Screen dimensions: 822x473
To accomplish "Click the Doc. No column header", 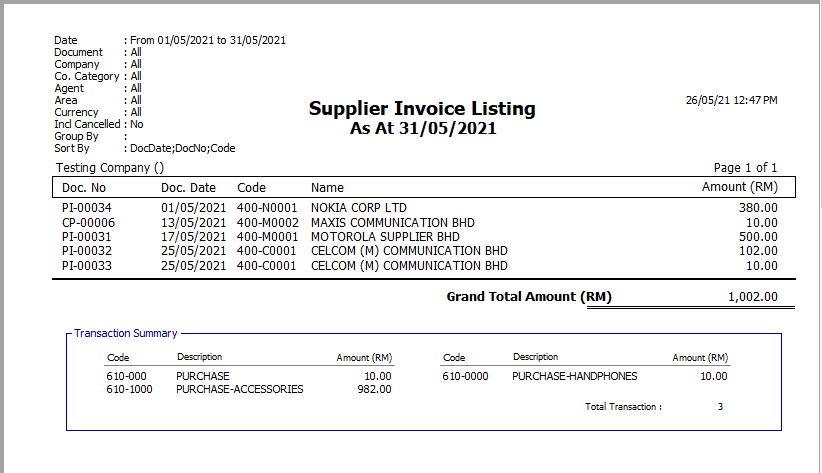I will 84,187.
